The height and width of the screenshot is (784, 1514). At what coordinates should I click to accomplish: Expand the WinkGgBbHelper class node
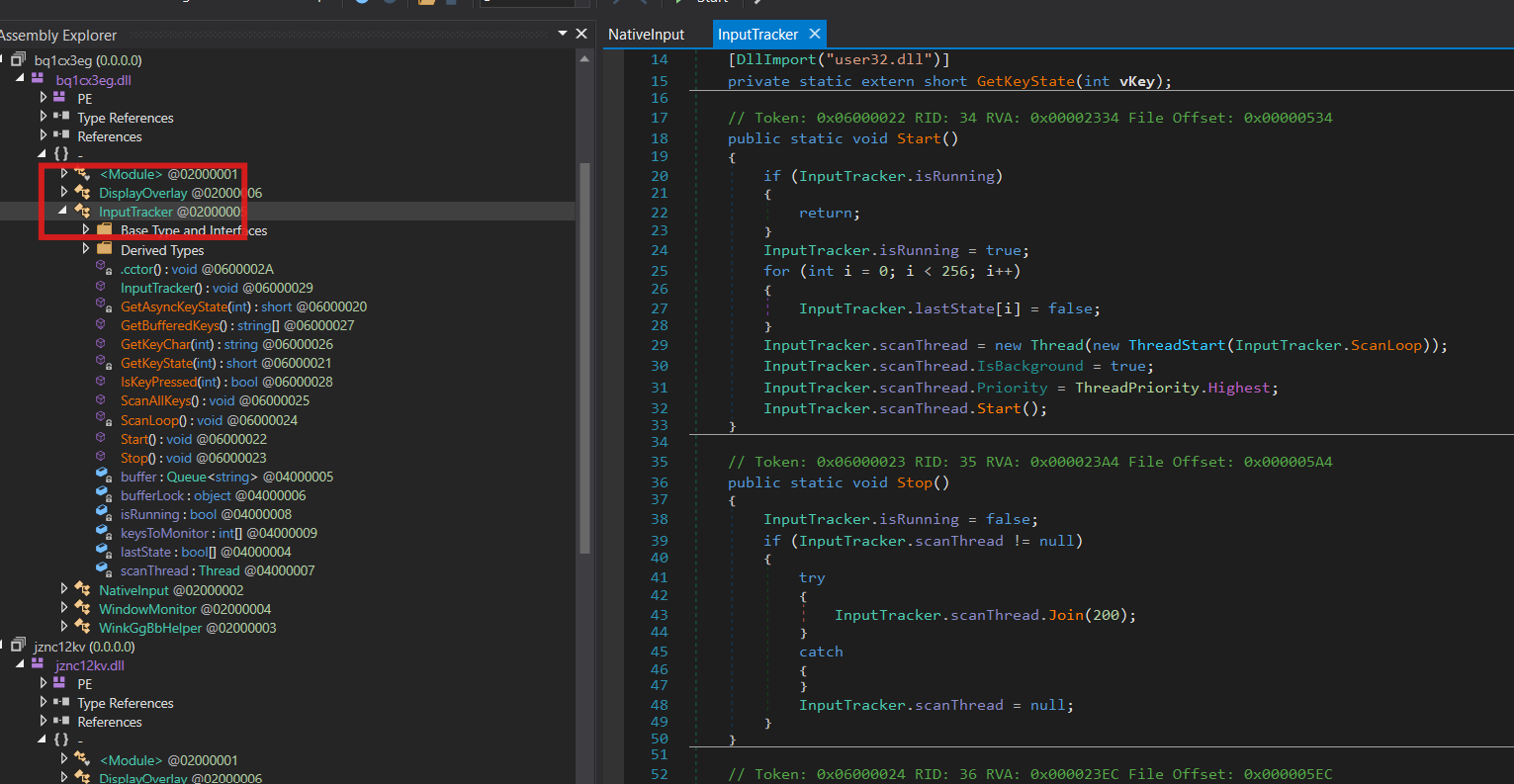coord(64,628)
